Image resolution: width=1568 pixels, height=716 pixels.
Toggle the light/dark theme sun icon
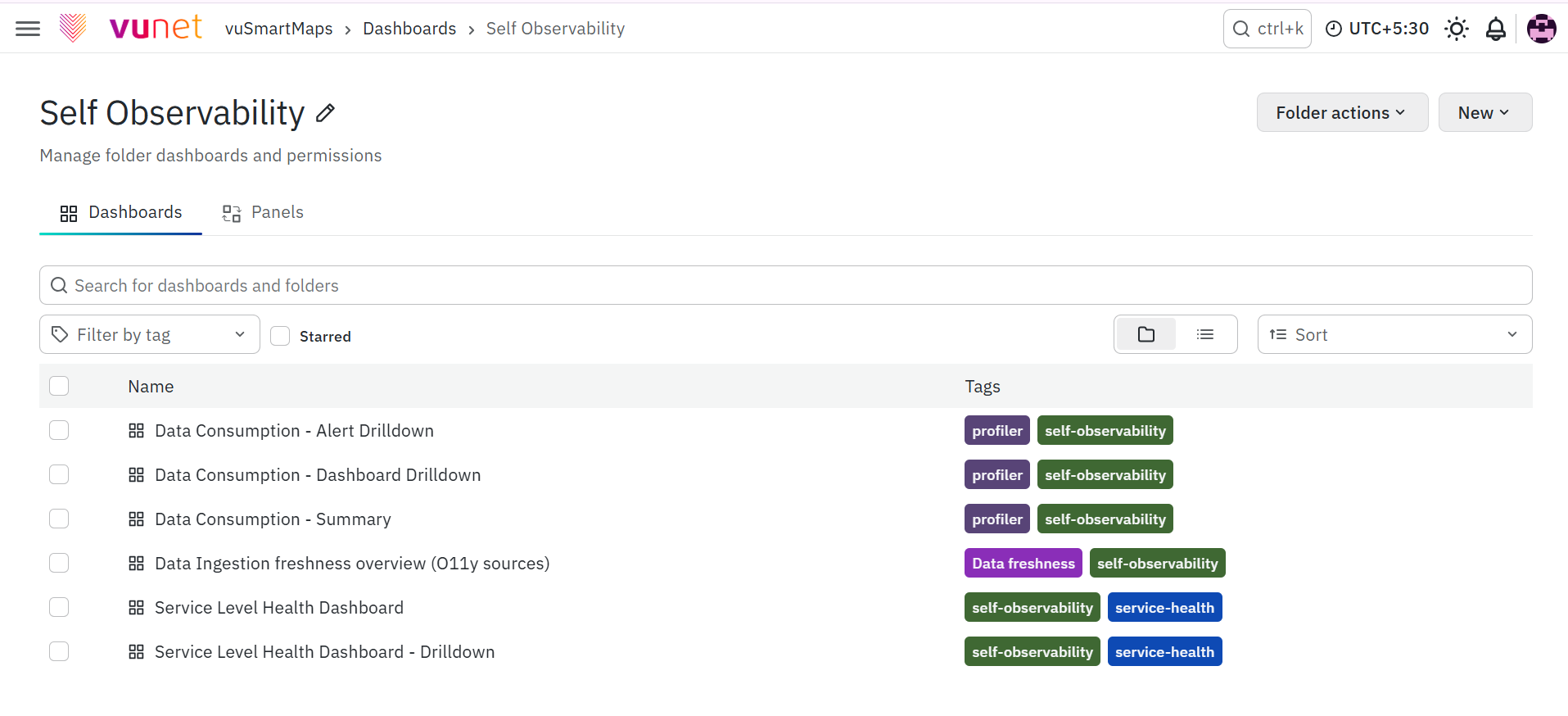(x=1456, y=29)
